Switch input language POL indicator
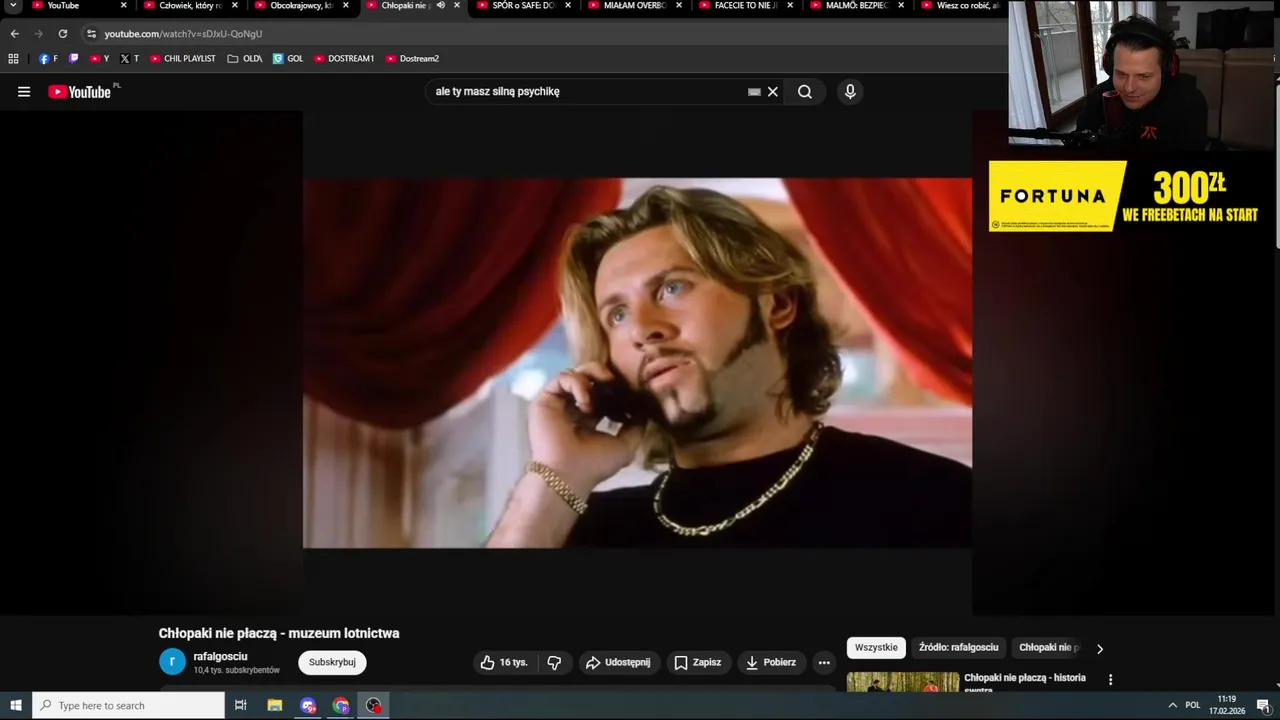 point(1192,705)
